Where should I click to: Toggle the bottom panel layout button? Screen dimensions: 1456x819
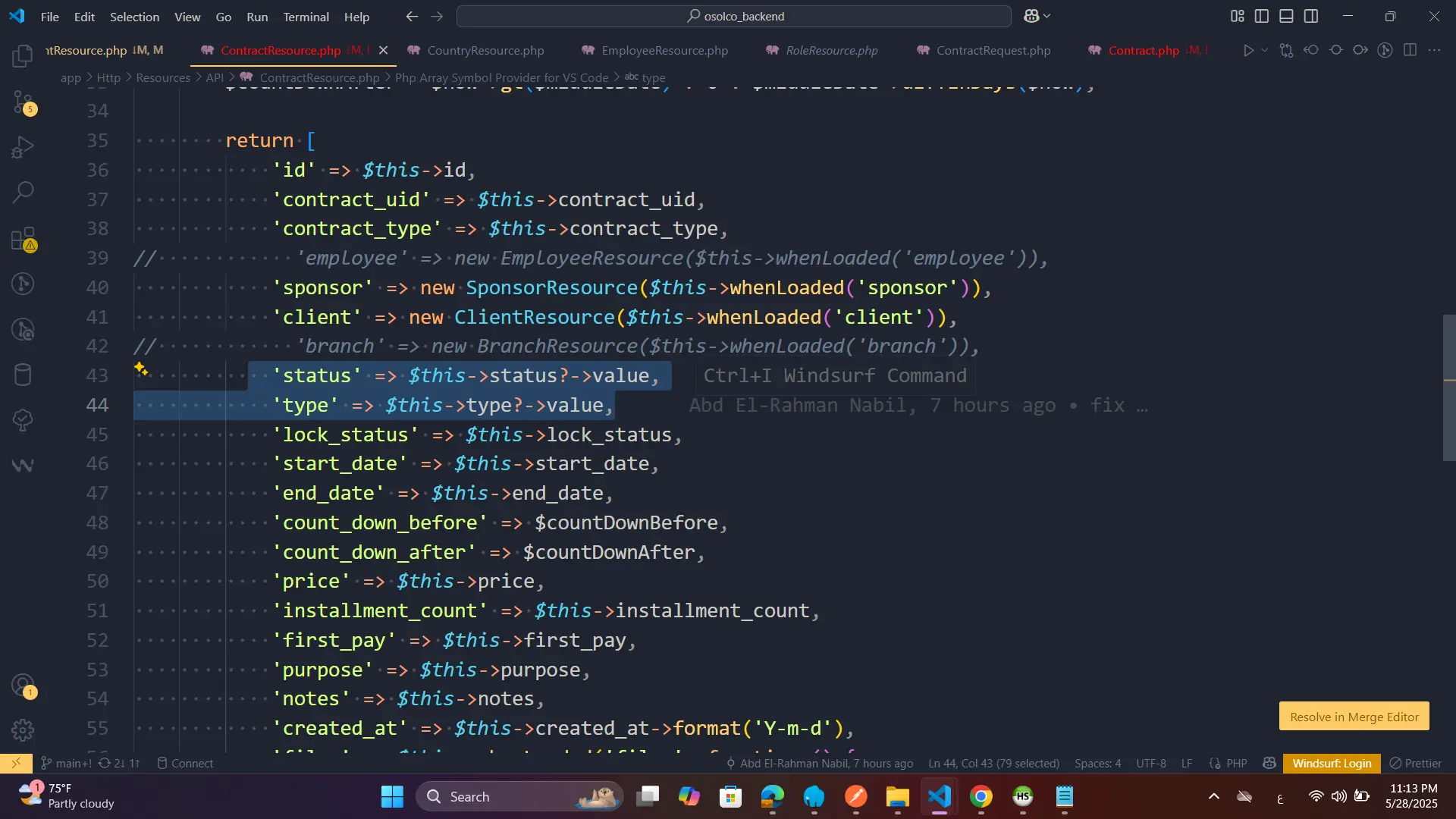[1286, 16]
